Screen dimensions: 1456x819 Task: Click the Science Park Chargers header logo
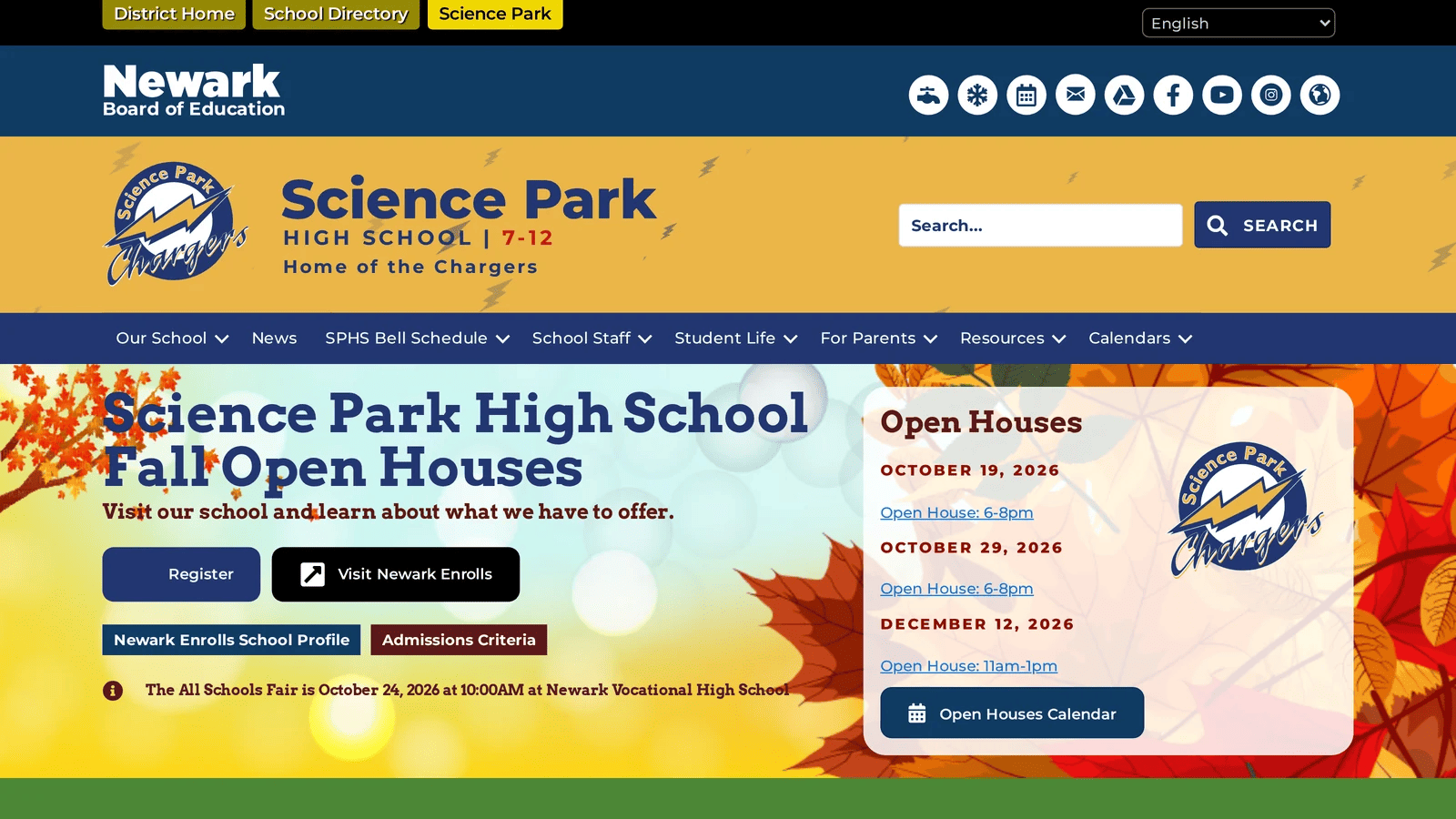pos(176,224)
